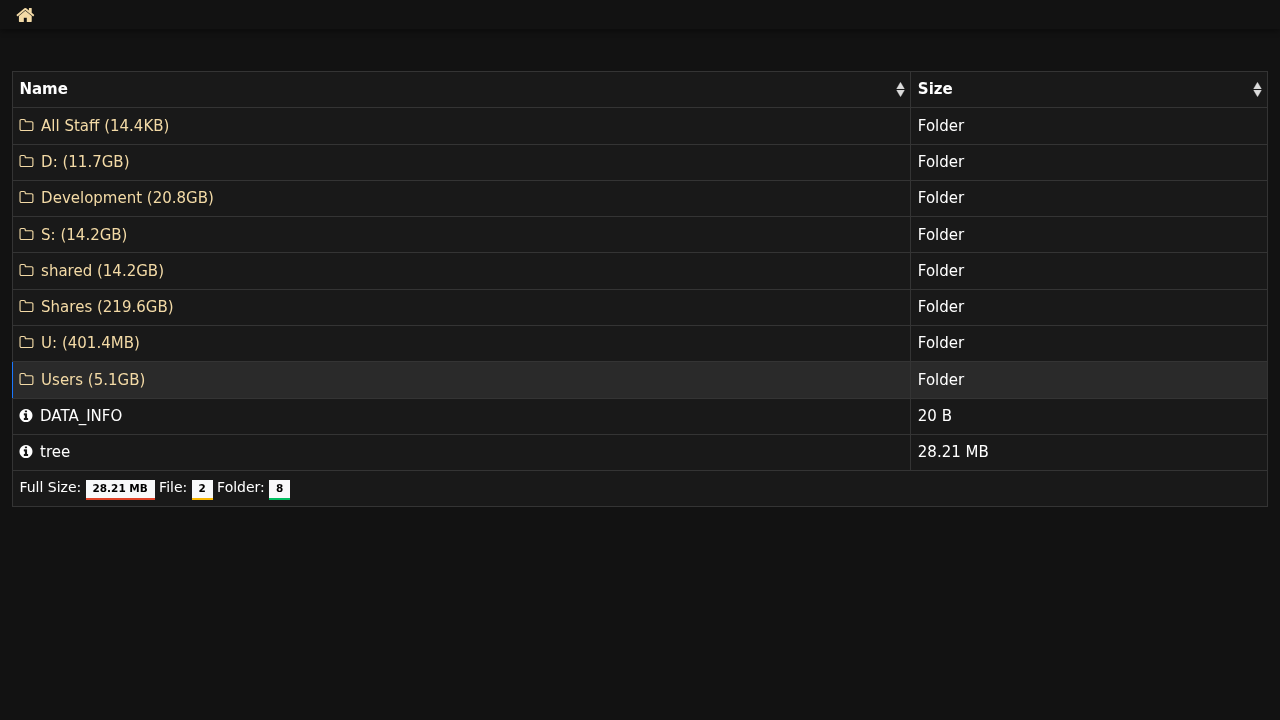
Task: Open the shared (14.2GB) folder
Action: tap(102, 271)
